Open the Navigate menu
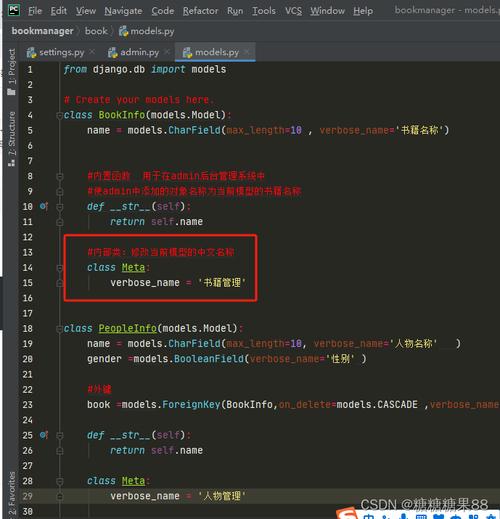The width and height of the screenshot is (500, 519). (123, 11)
